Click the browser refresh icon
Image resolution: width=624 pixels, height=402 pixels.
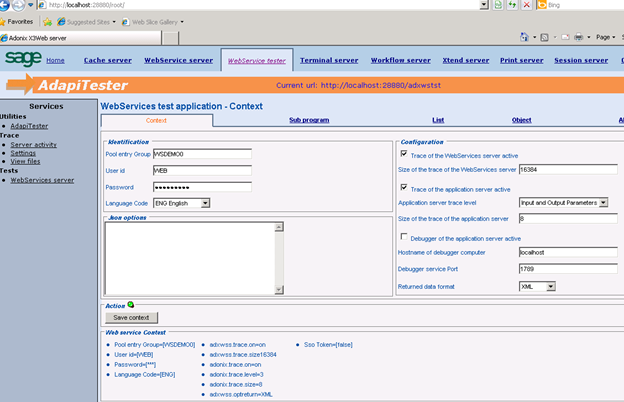click(x=511, y=5)
